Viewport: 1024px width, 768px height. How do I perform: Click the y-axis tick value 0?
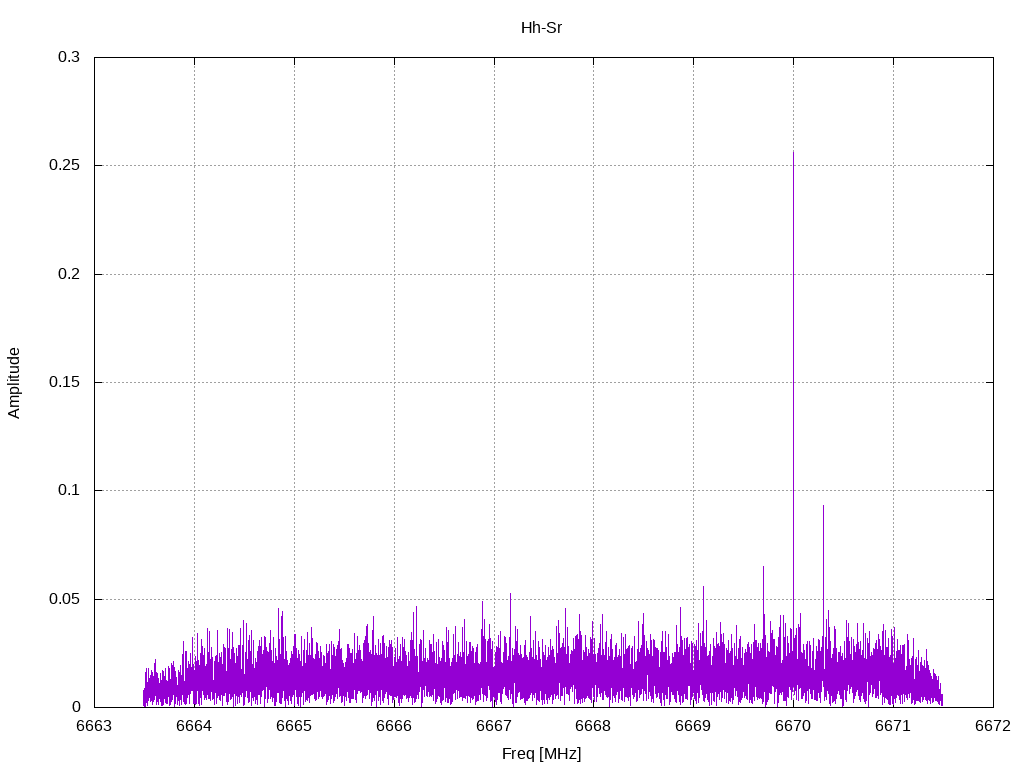coord(76,707)
